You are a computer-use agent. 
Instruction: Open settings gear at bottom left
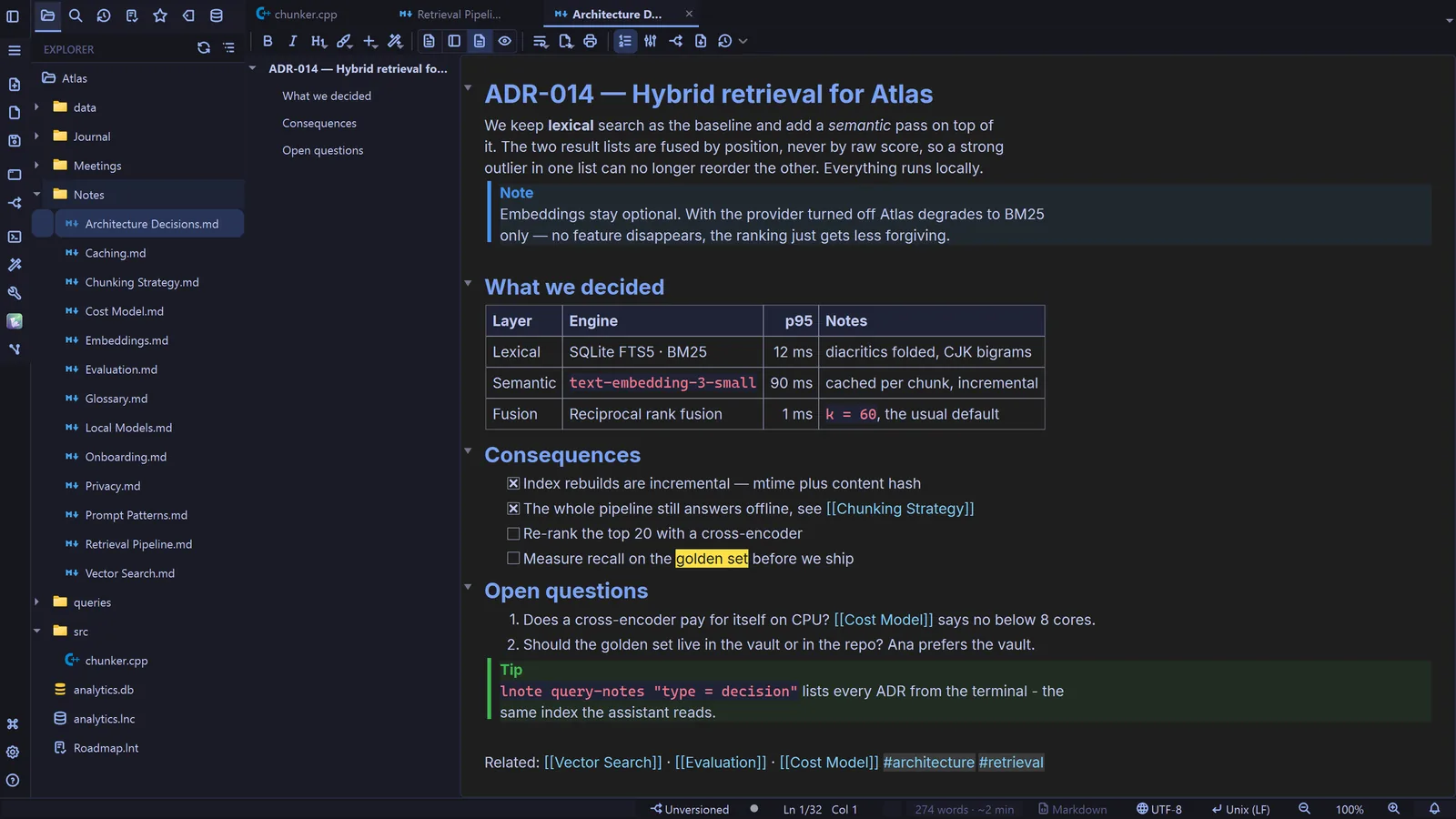coord(13,753)
